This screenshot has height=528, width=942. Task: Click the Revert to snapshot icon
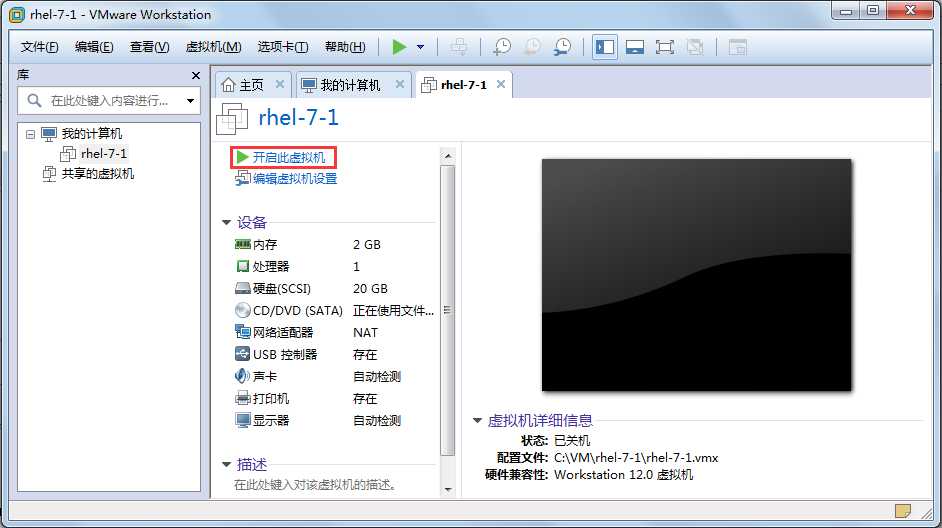(x=532, y=47)
